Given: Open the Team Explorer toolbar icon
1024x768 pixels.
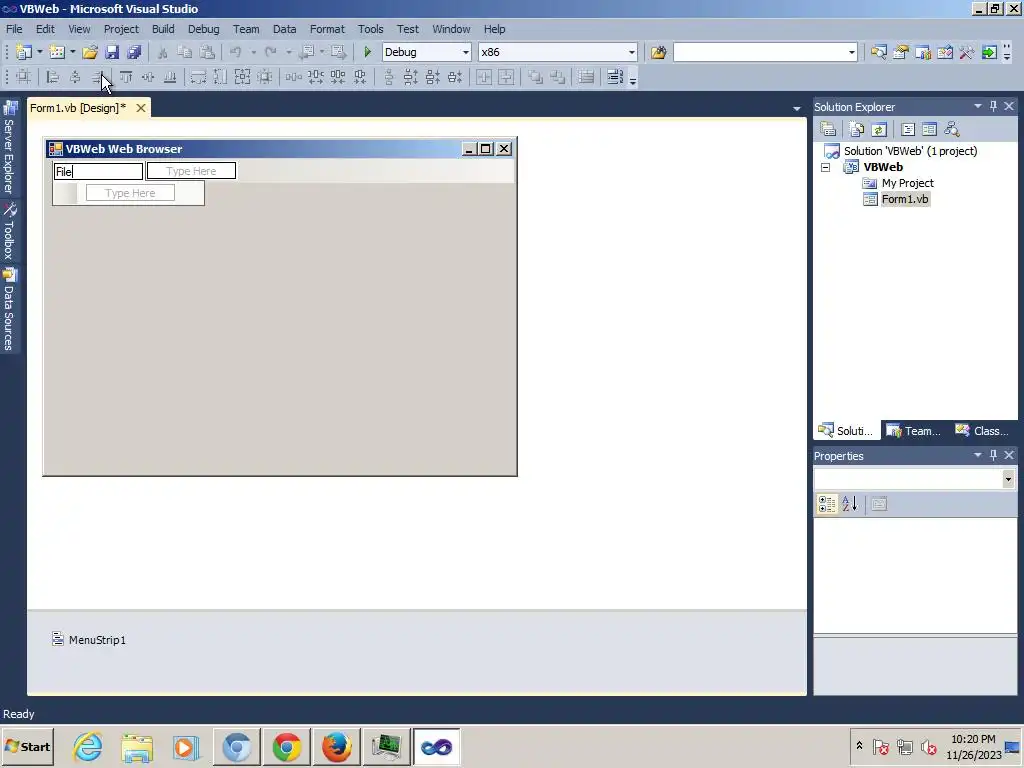Looking at the screenshot, I should tap(923, 52).
